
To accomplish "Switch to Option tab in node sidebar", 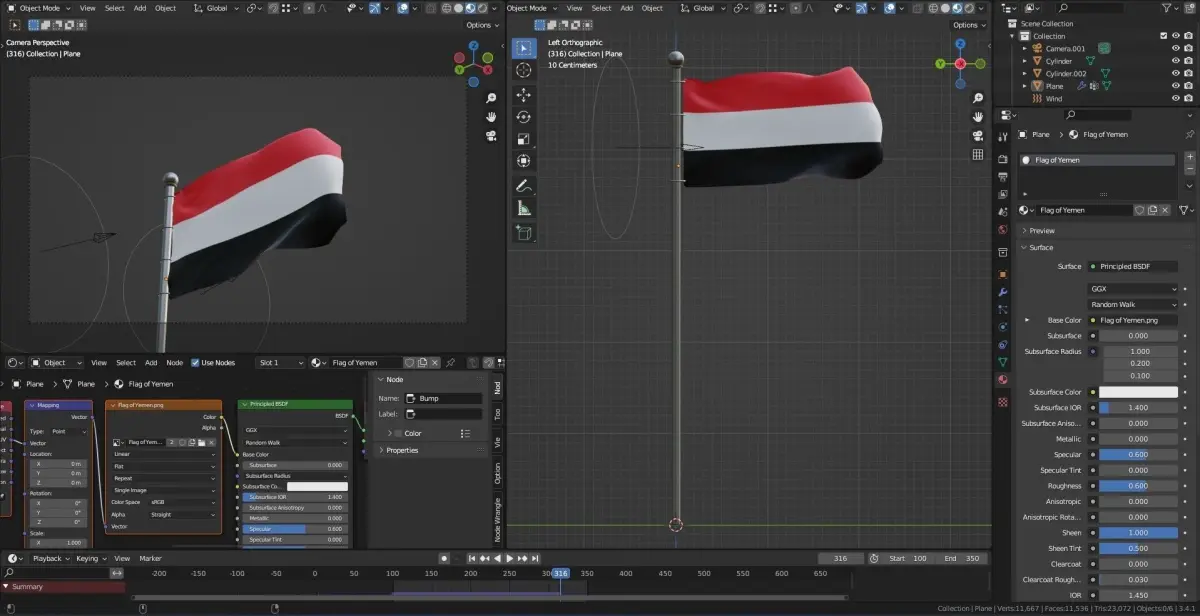I will tap(497, 473).
